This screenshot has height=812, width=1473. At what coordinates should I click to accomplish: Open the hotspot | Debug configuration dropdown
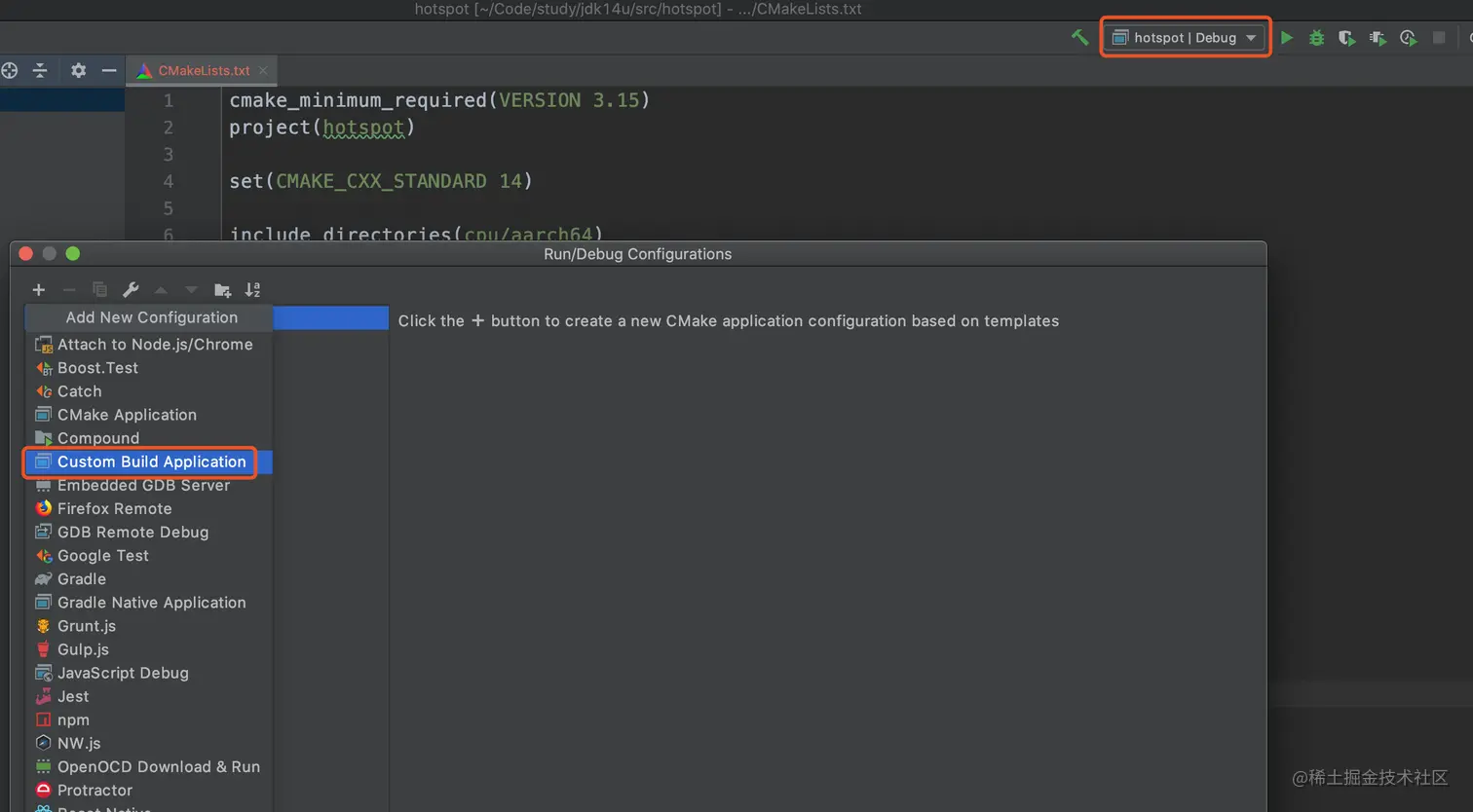tap(1186, 38)
